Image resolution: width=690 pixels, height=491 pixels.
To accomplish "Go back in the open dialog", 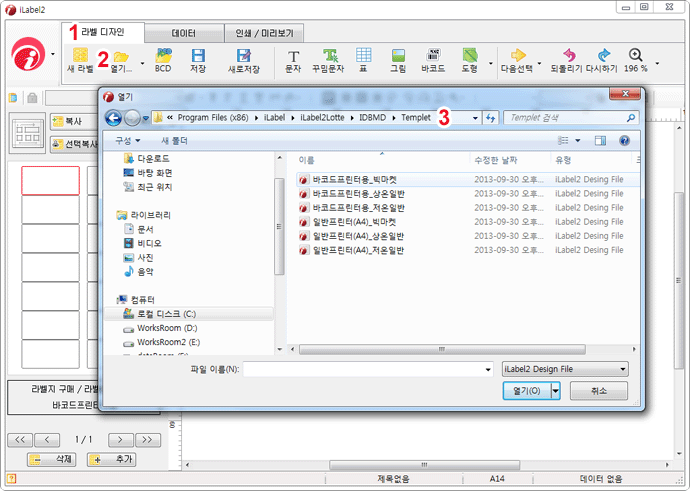I will [x=114, y=118].
